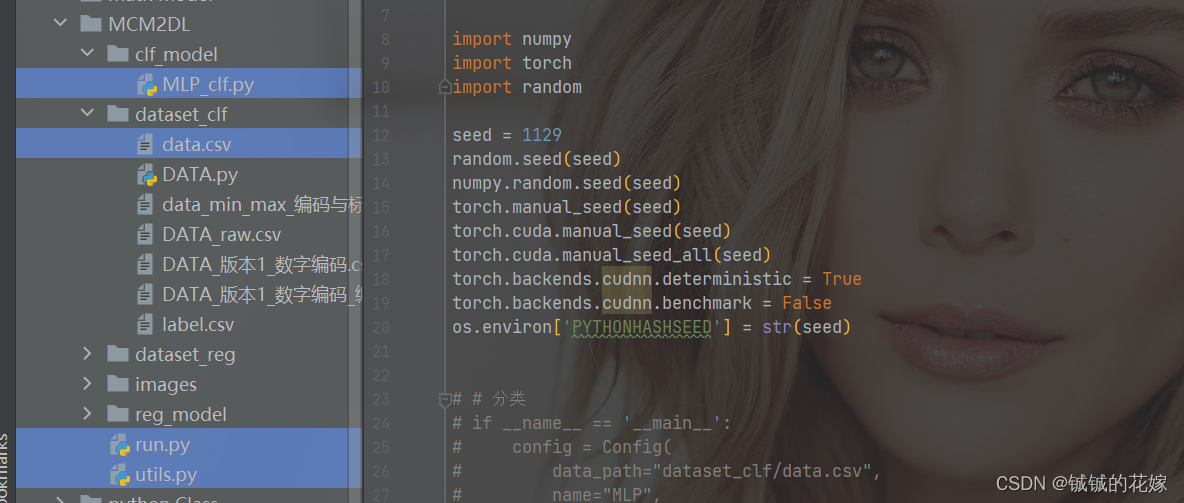Image resolution: width=1184 pixels, height=503 pixels.
Task: Open DATA_raw.csv file
Action: point(222,235)
